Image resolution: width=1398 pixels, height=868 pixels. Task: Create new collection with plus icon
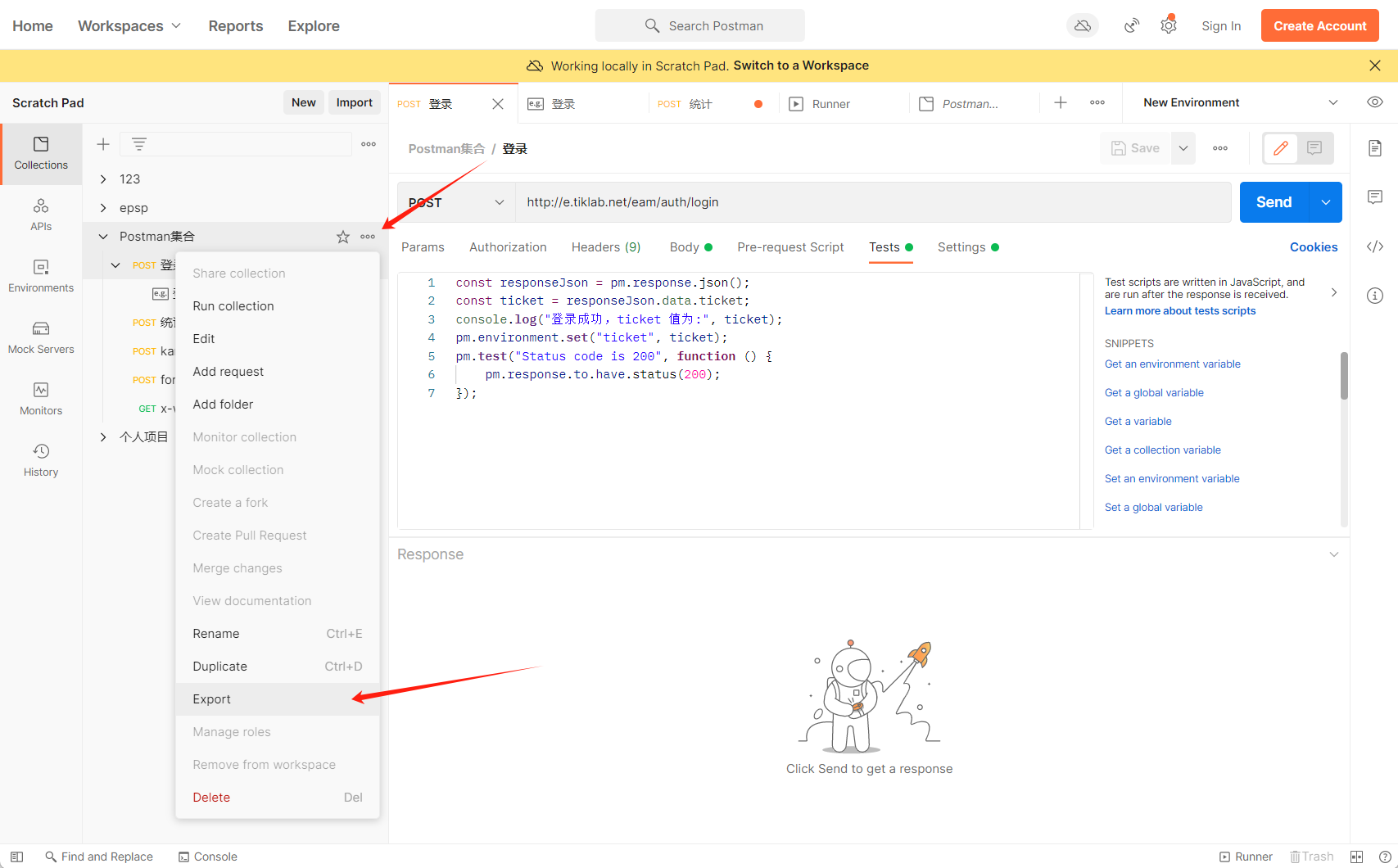click(x=103, y=144)
